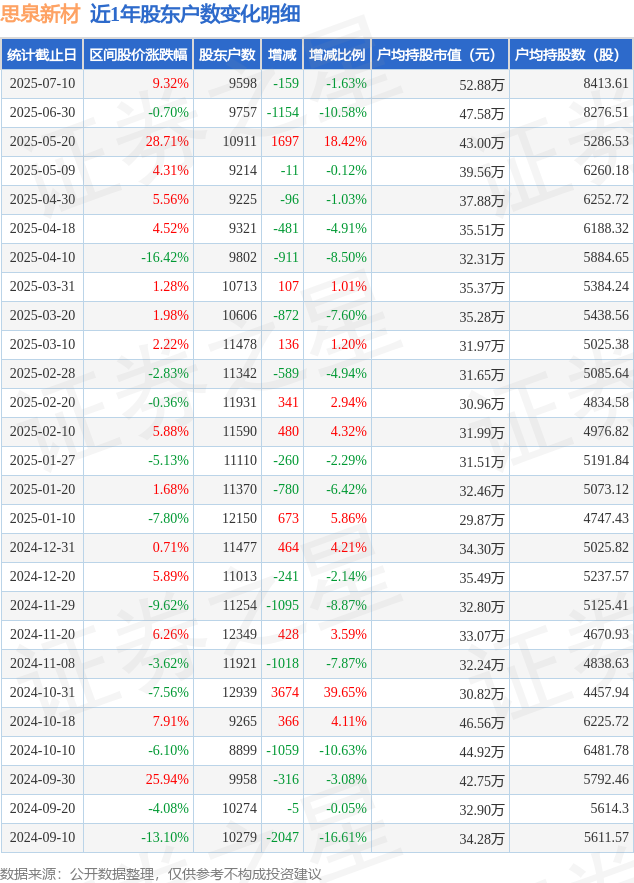Screen dimensions: 634x883
Task: Select the 股东户数 column header
Action: (227, 55)
